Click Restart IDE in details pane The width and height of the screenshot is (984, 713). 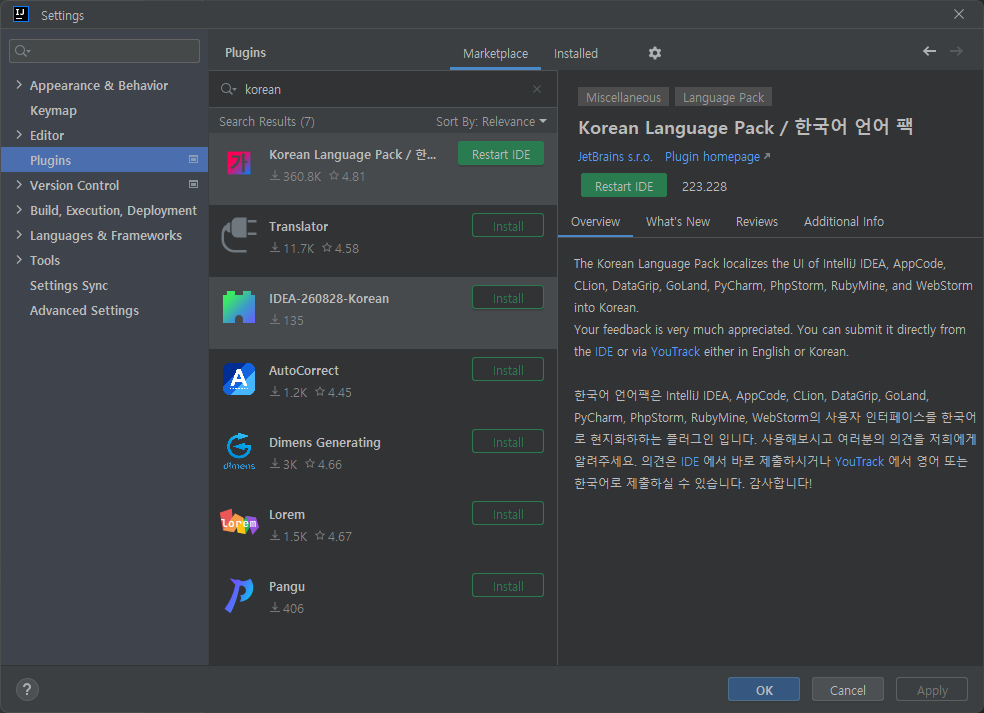coord(624,186)
